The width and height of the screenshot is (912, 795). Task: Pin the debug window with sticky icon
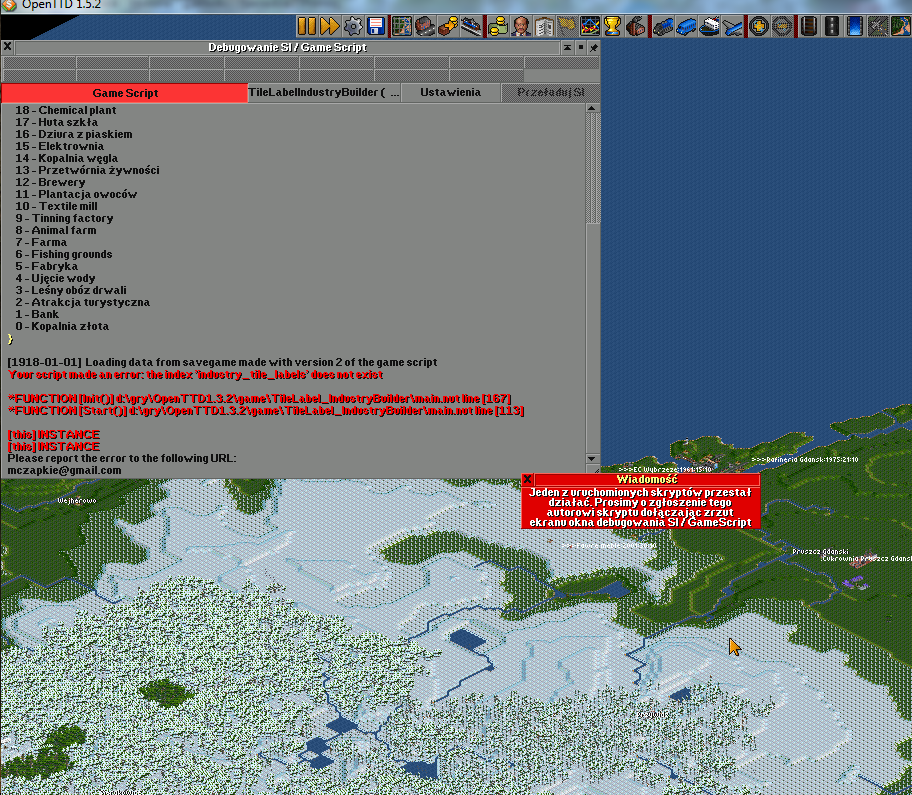click(594, 47)
